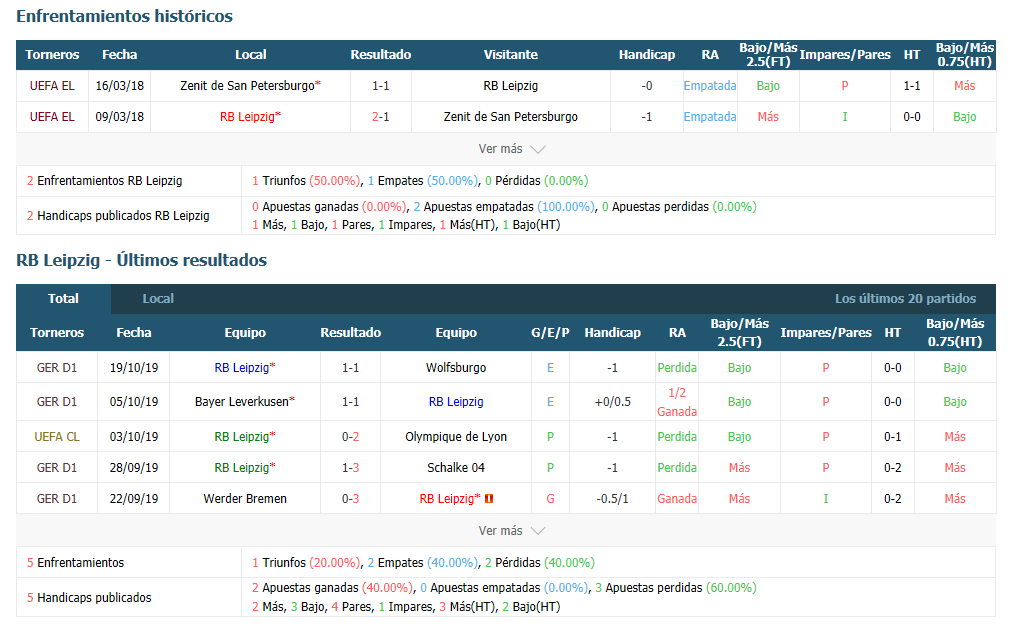Click the date 05/10/19
The image size is (1014, 624).
pyautogui.click(x=134, y=402)
